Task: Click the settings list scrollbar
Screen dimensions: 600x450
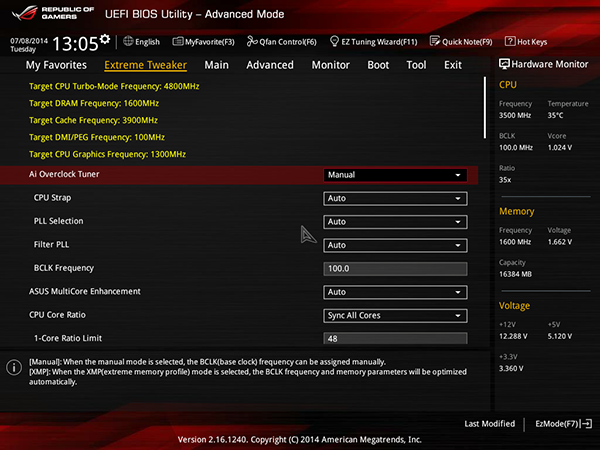Action: [485, 108]
